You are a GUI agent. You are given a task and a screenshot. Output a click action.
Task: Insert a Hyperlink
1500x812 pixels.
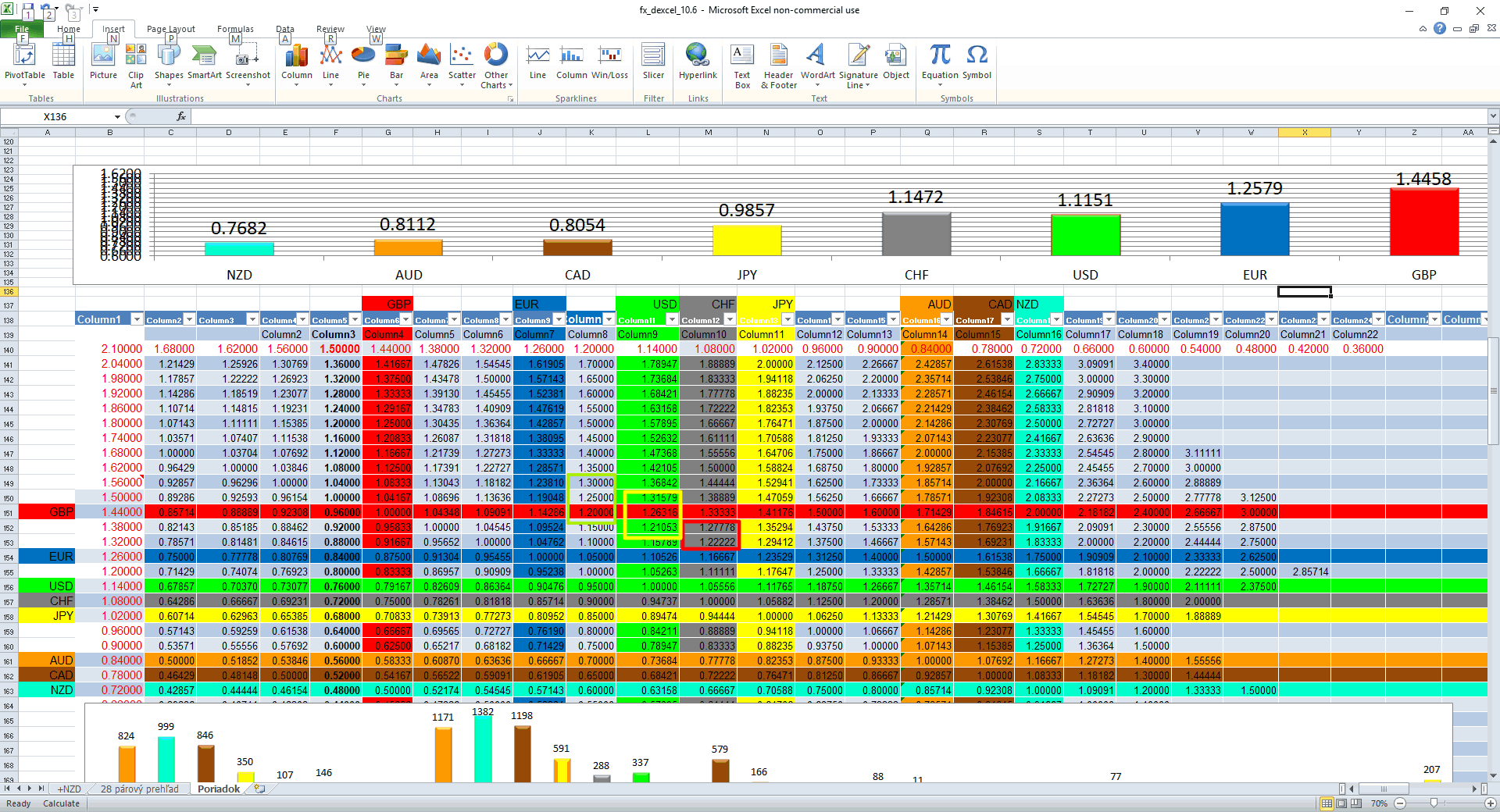pos(698,62)
